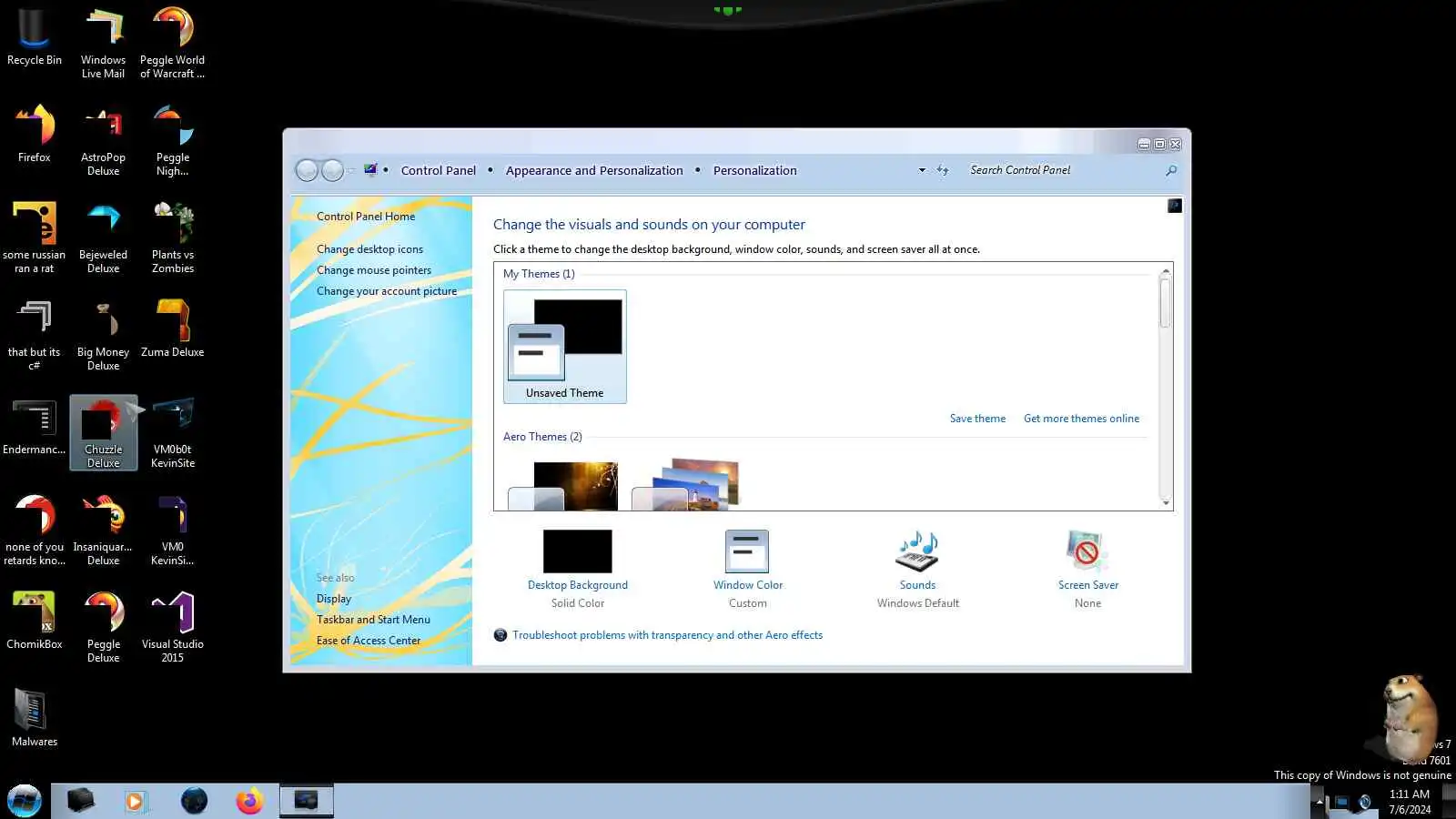Select the second Aero theme thumbnail
This screenshot has height=819, width=1456.
[687, 484]
